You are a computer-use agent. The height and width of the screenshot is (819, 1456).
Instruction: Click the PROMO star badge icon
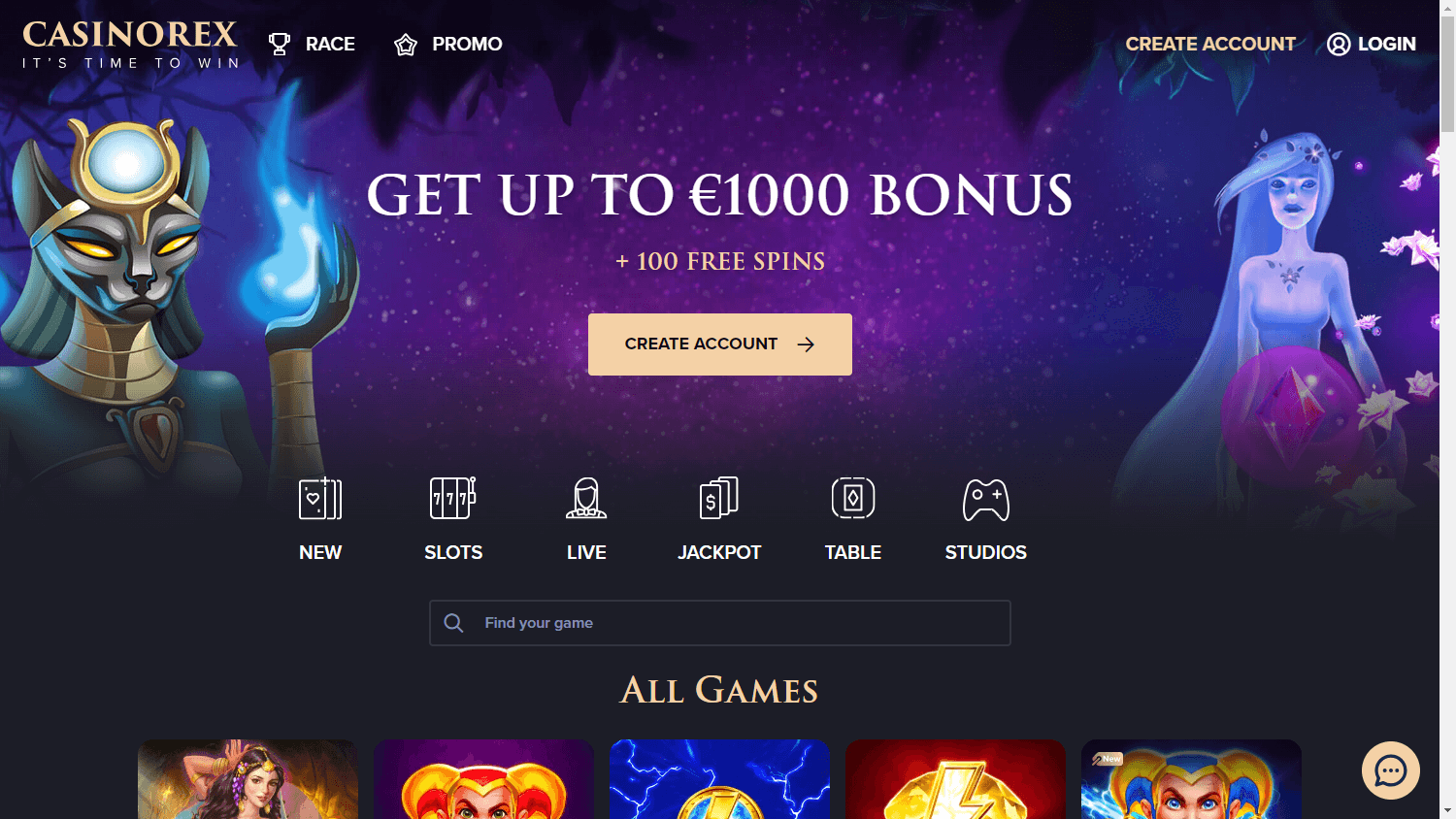coord(406,45)
